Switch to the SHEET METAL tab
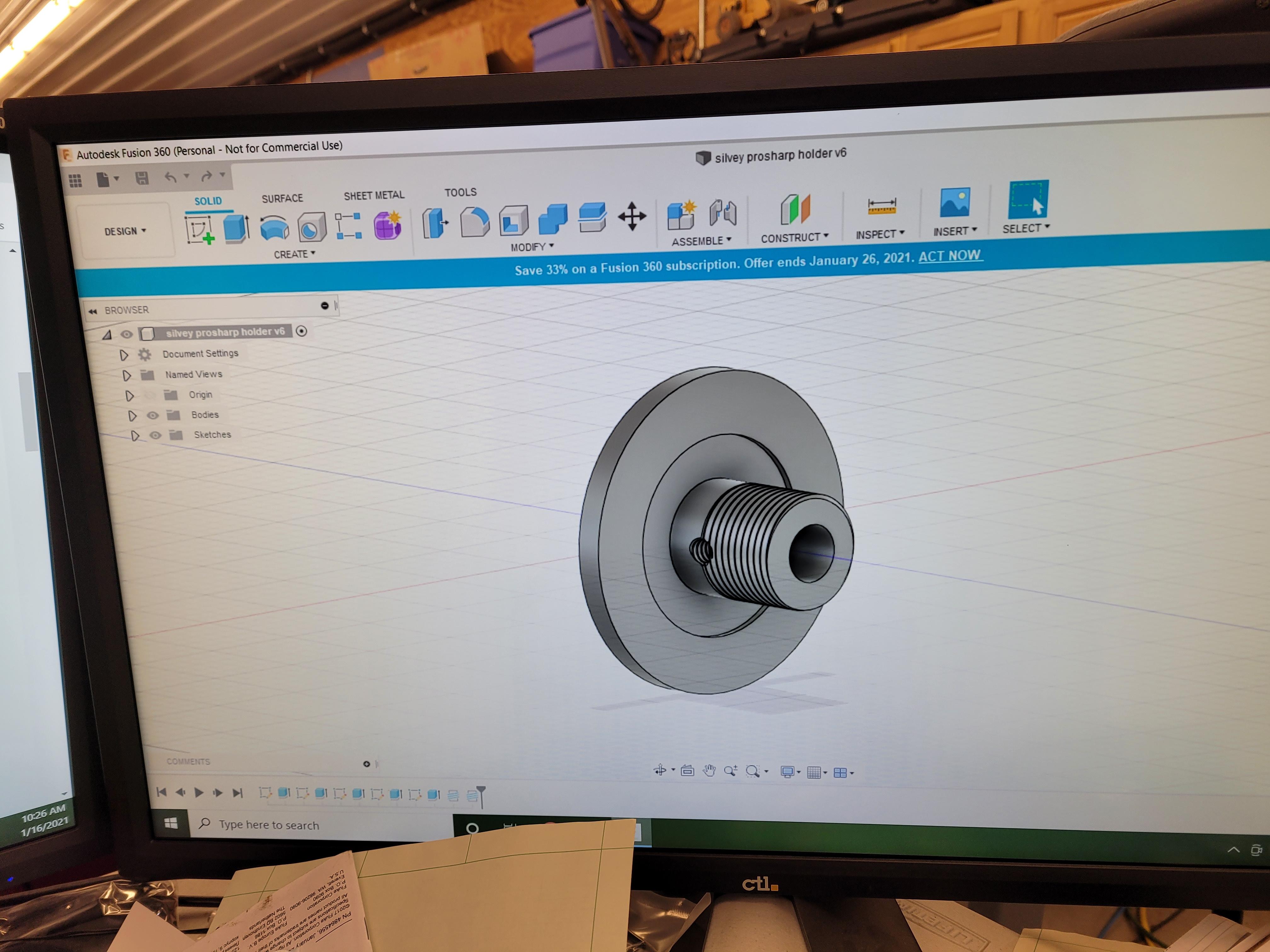Viewport: 1270px width, 952px height. 374,196
